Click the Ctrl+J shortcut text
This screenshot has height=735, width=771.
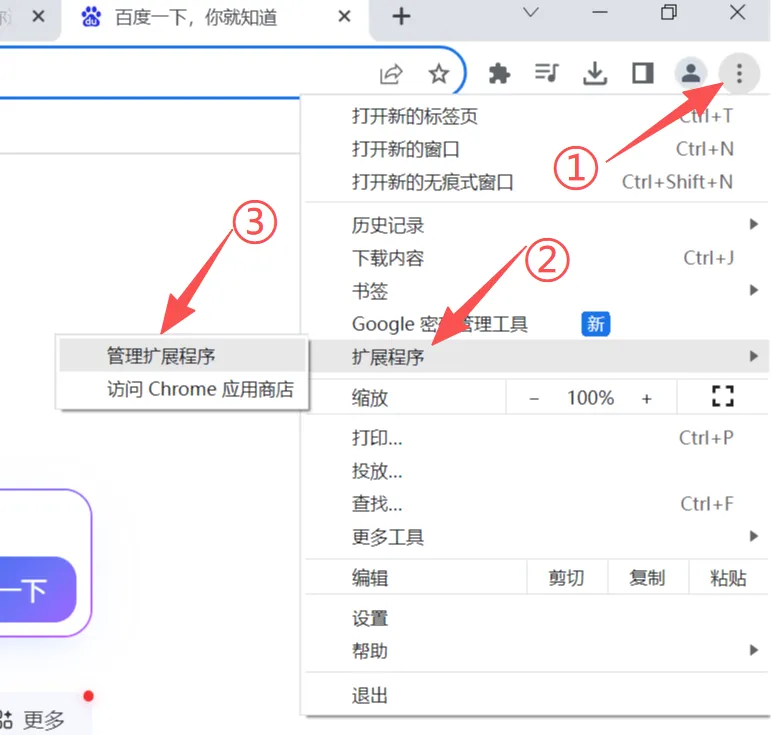coord(709,258)
